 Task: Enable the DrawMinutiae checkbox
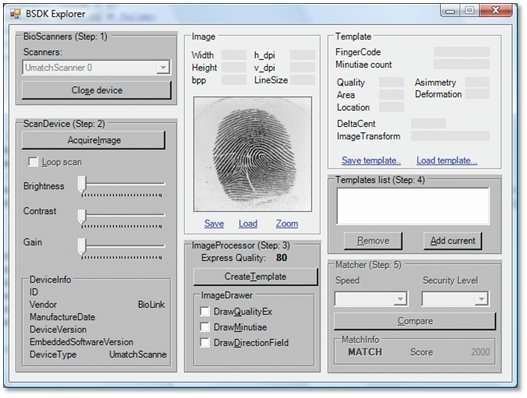pos(205,327)
